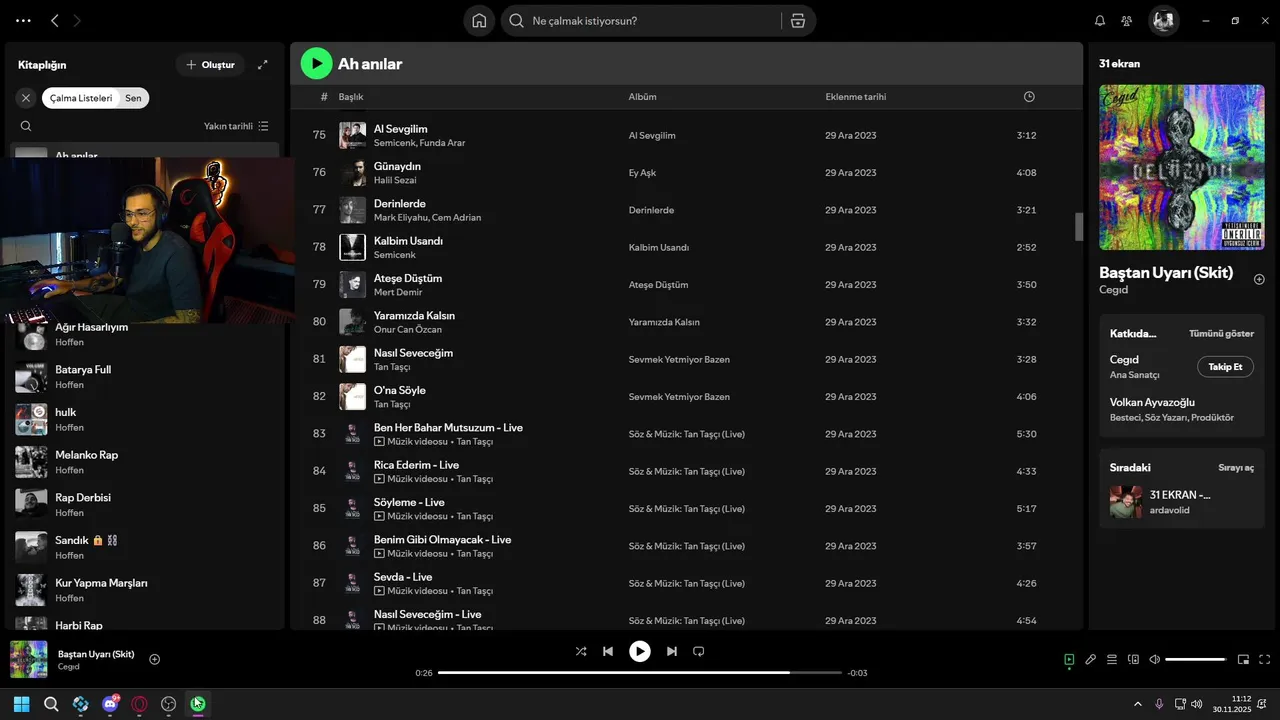Open the Oluştur create menu

pos(211,65)
